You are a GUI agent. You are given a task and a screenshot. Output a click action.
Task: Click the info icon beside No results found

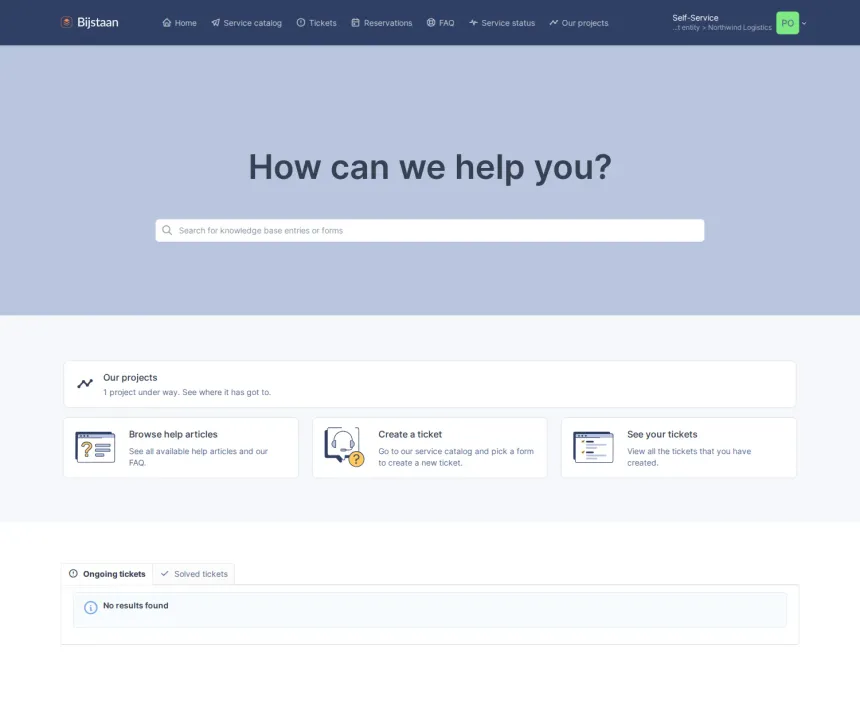pos(90,607)
